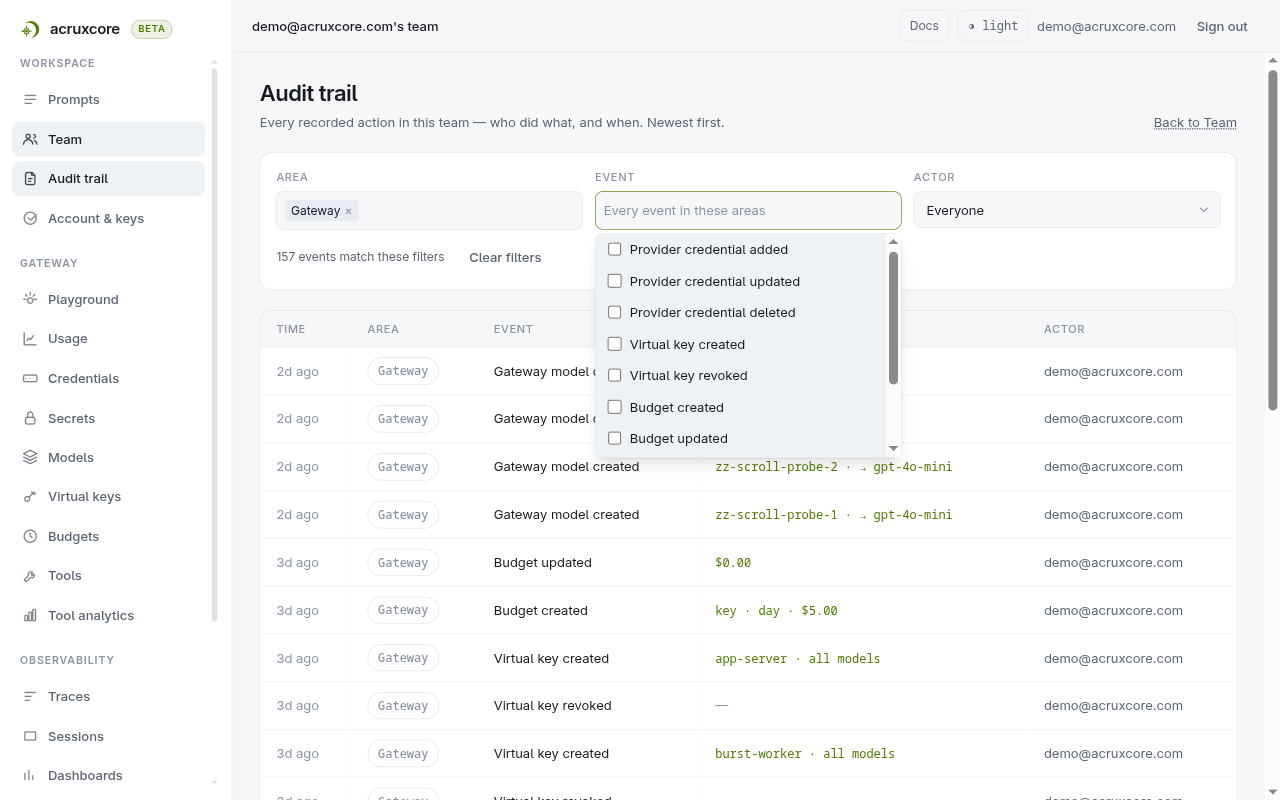Click the page vertical scrollbar thumb
This screenshot has height=800, width=1280.
point(1273,240)
